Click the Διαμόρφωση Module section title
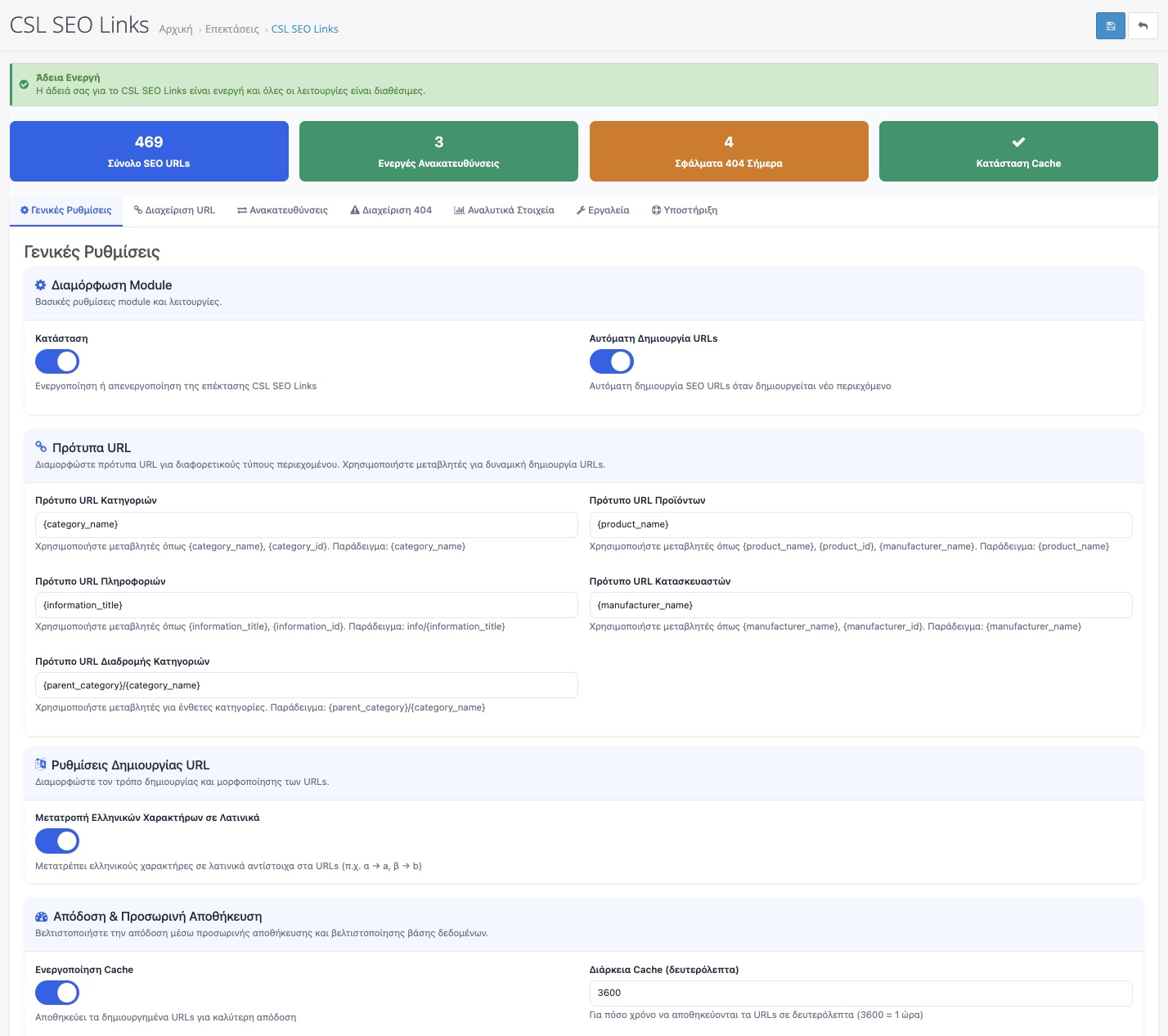This screenshot has height=1036, width=1168. [111, 285]
